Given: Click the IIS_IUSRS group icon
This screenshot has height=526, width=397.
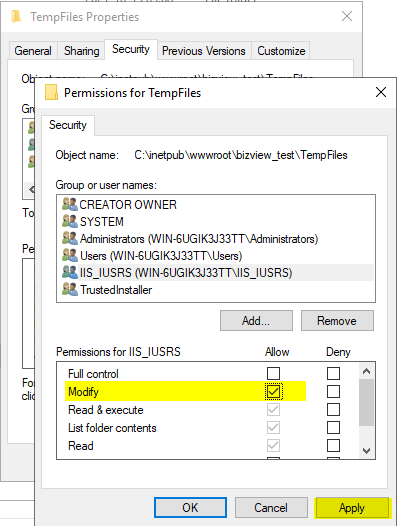Looking at the screenshot, I should [x=70, y=272].
